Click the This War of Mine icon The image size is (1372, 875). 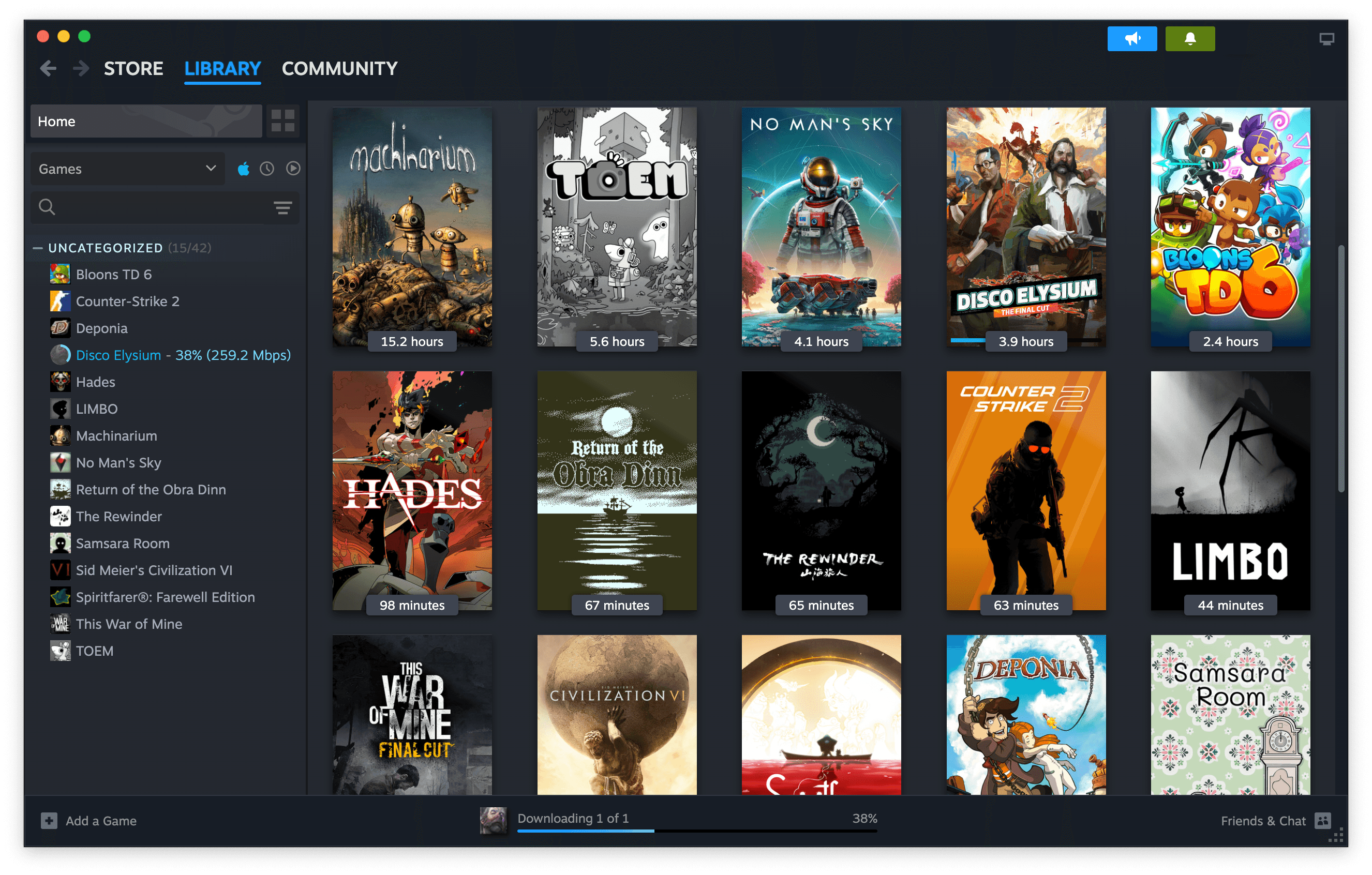pos(60,624)
